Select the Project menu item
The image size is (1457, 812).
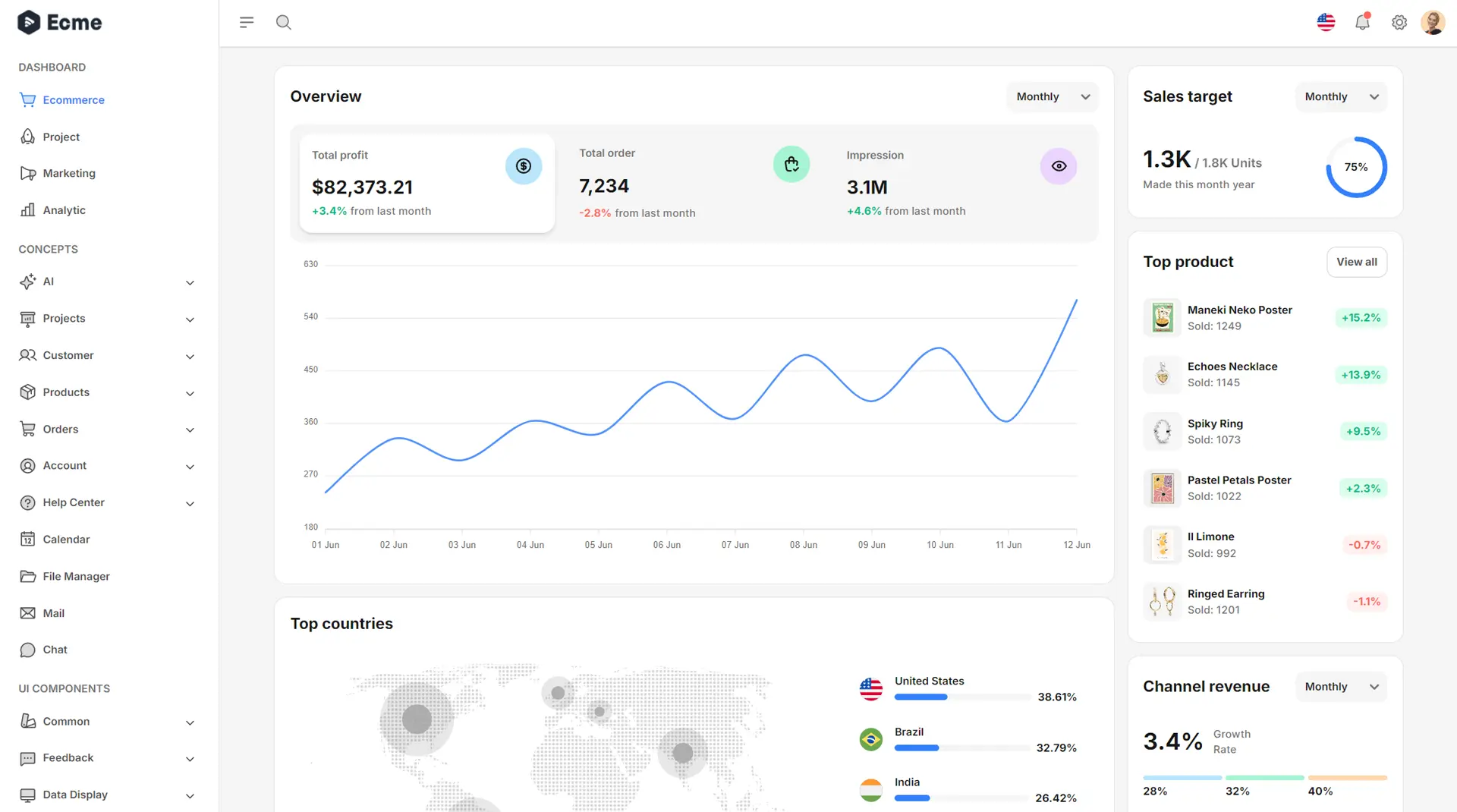(x=61, y=137)
